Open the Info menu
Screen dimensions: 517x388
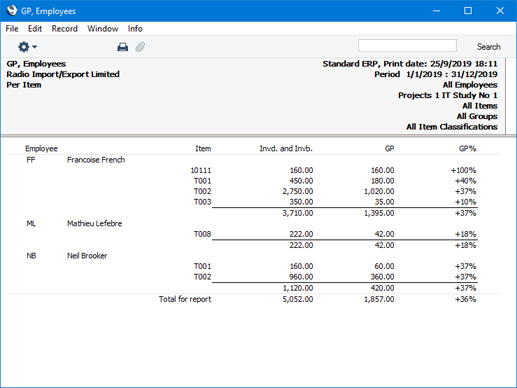(x=135, y=29)
